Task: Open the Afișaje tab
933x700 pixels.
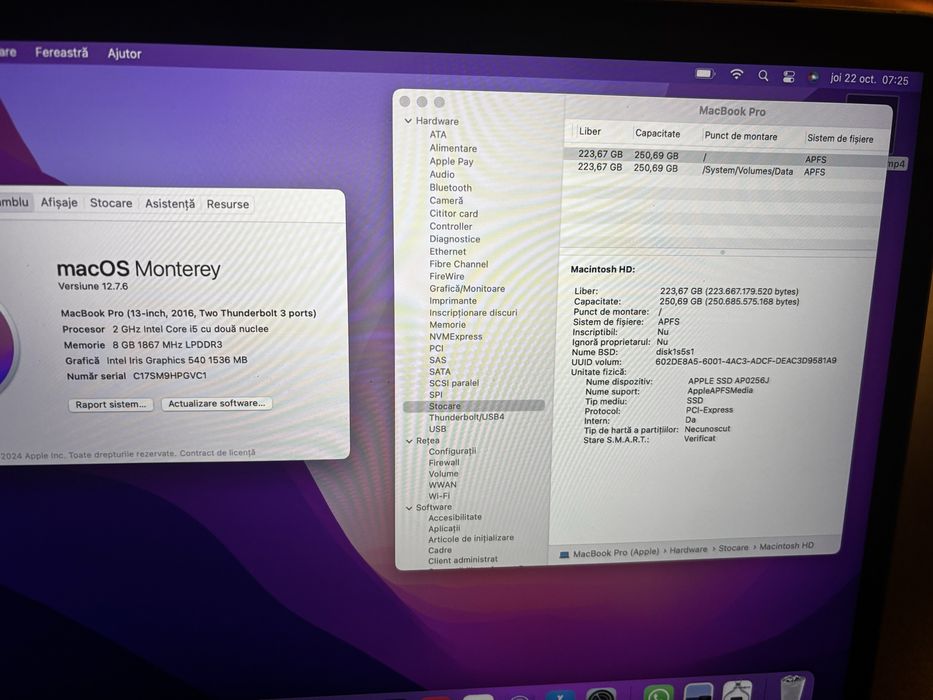Action: pyautogui.click(x=59, y=202)
